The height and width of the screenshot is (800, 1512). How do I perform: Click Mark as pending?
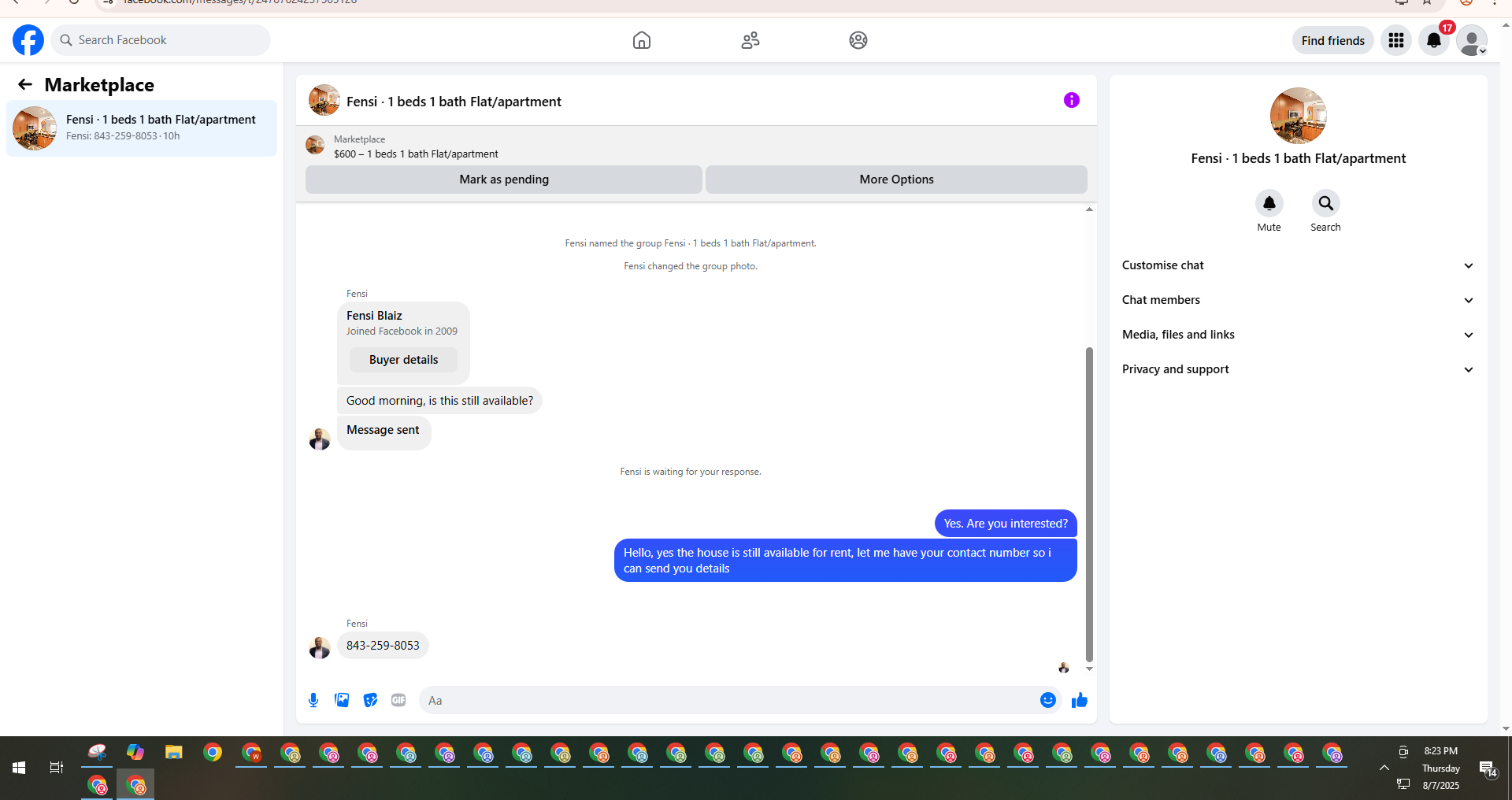(504, 180)
